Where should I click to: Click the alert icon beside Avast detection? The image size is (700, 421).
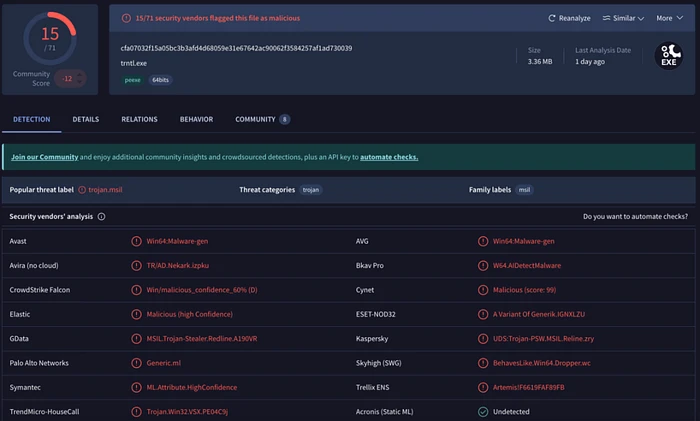137,241
